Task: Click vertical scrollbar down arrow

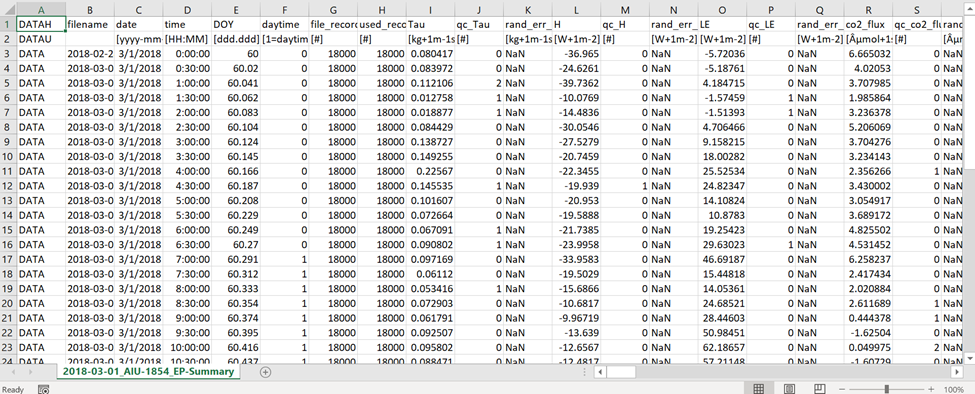Action: click(x=969, y=359)
